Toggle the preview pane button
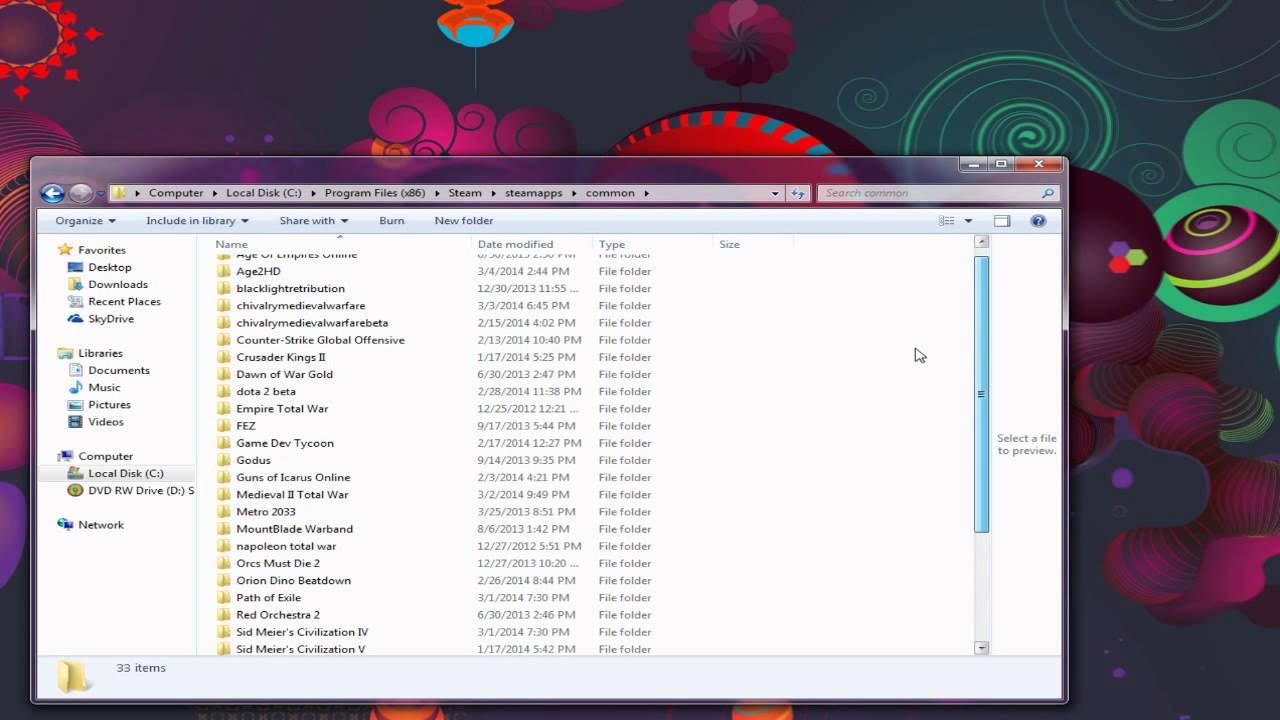The image size is (1280, 720). click(1002, 221)
